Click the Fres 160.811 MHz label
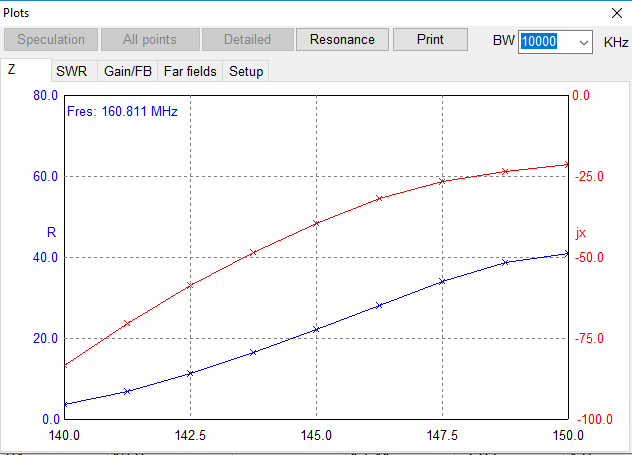The width and height of the screenshot is (632, 455). tap(121, 112)
